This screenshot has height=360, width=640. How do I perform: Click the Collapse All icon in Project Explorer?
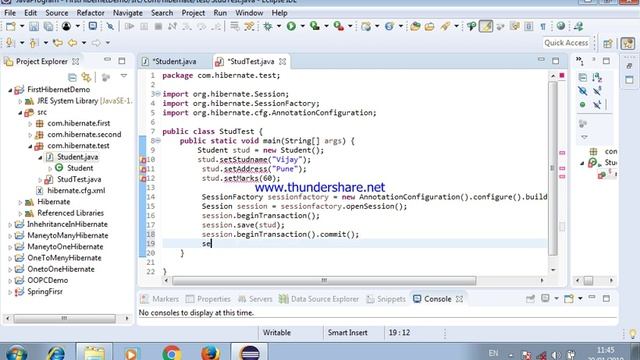tap(72, 77)
